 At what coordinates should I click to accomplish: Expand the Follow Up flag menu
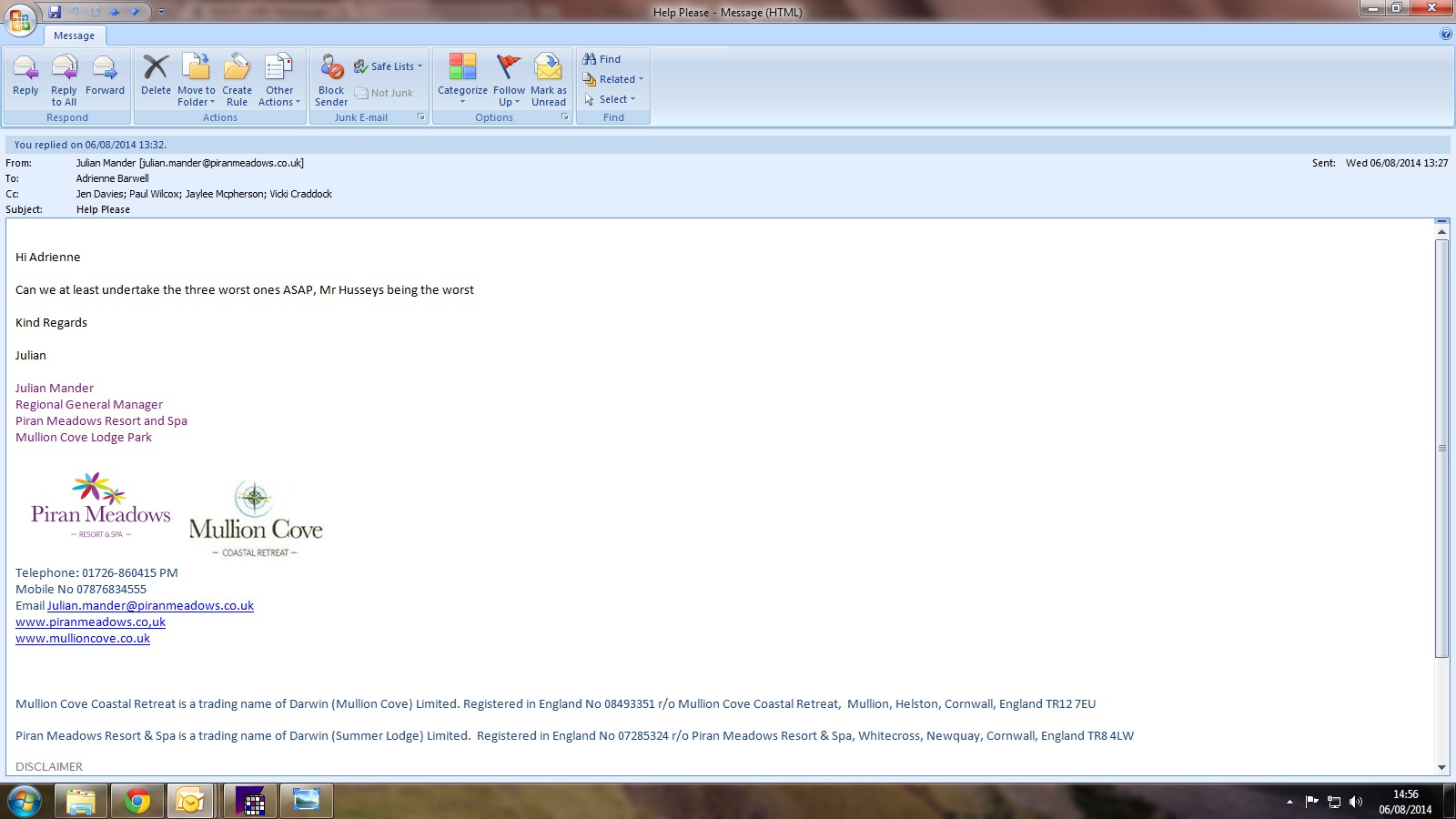click(x=509, y=80)
